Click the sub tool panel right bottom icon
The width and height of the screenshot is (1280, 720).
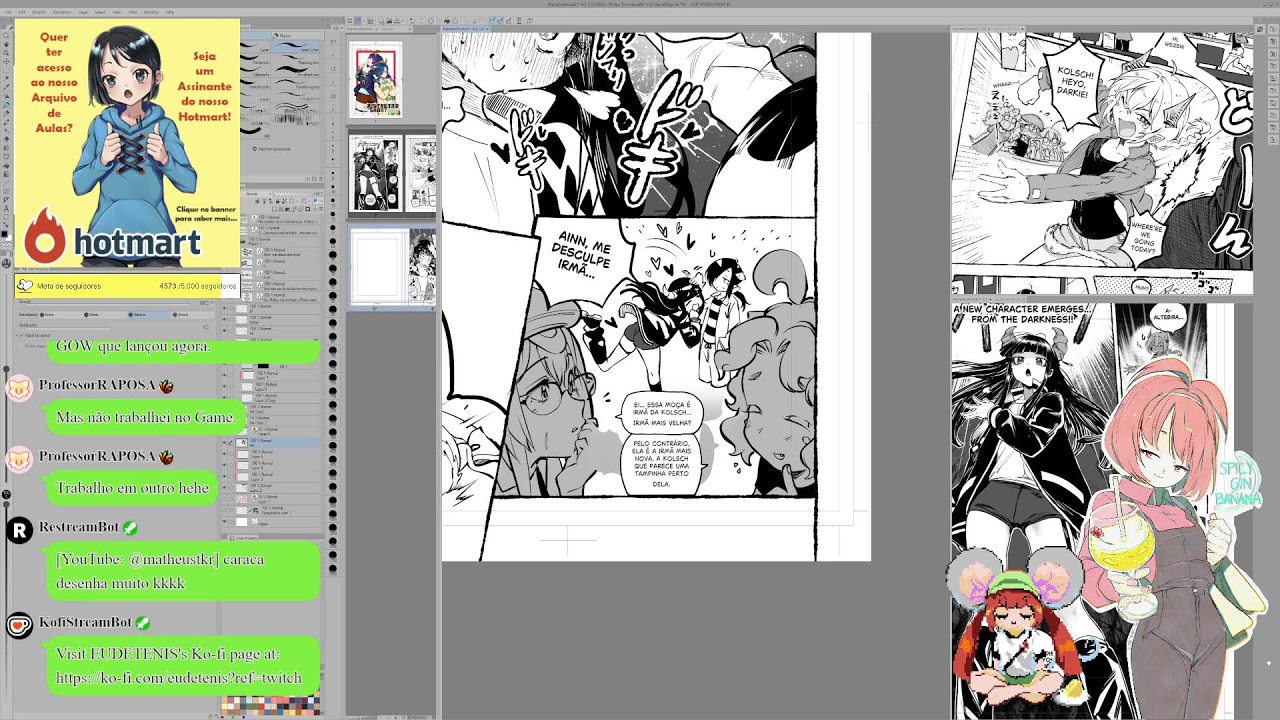(x=321, y=179)
